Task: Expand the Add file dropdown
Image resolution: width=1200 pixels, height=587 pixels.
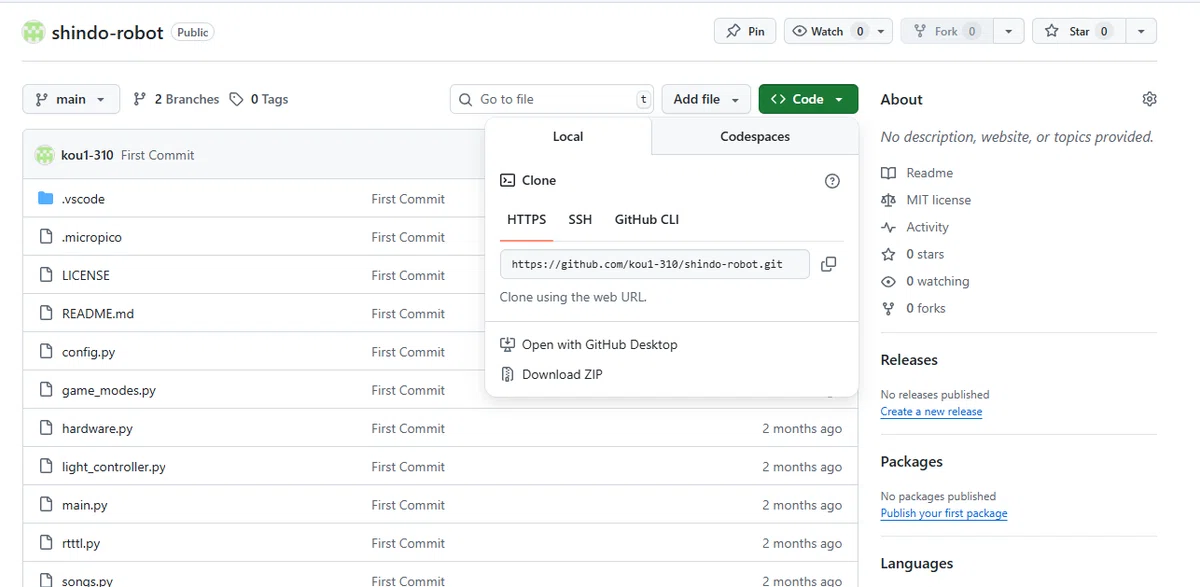Action: point(706,99)
